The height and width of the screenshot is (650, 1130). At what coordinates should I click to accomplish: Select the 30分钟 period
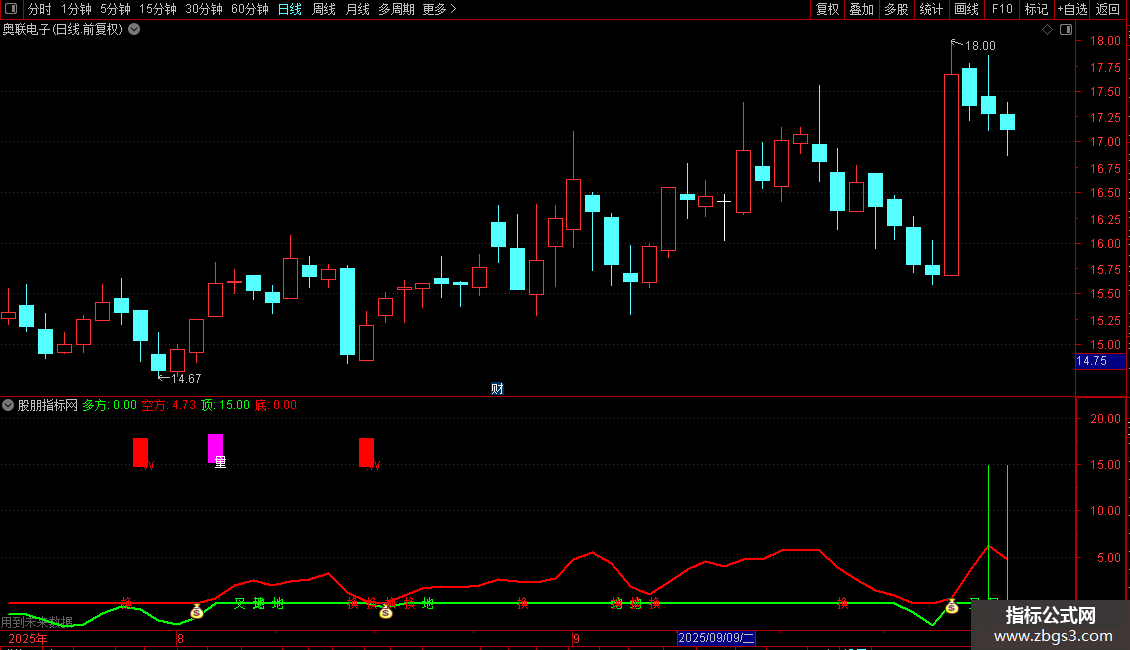click(x=204, y=9)
